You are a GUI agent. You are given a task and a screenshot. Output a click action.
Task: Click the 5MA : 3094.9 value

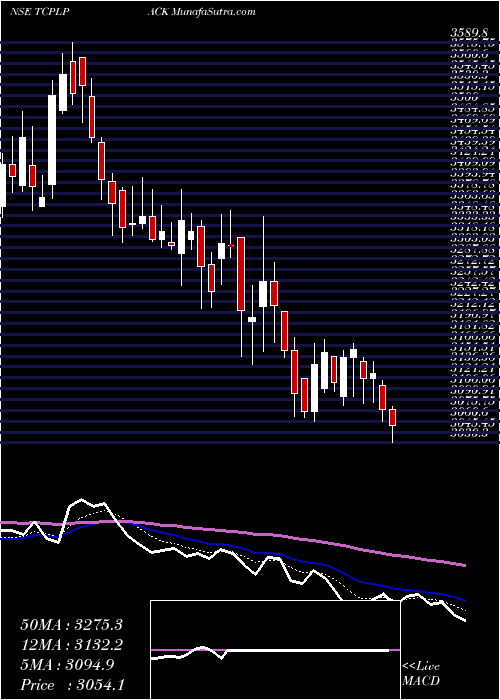67,665
